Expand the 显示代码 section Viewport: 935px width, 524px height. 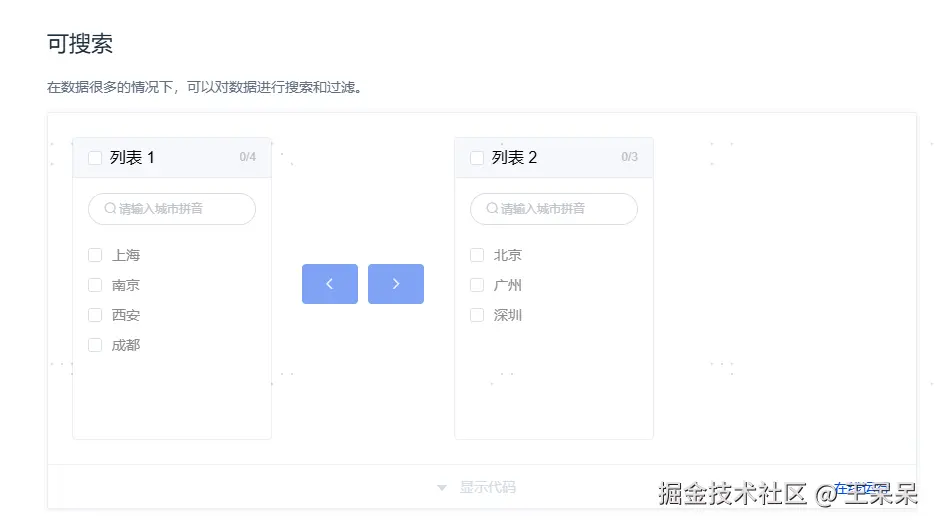click(477, 487)
